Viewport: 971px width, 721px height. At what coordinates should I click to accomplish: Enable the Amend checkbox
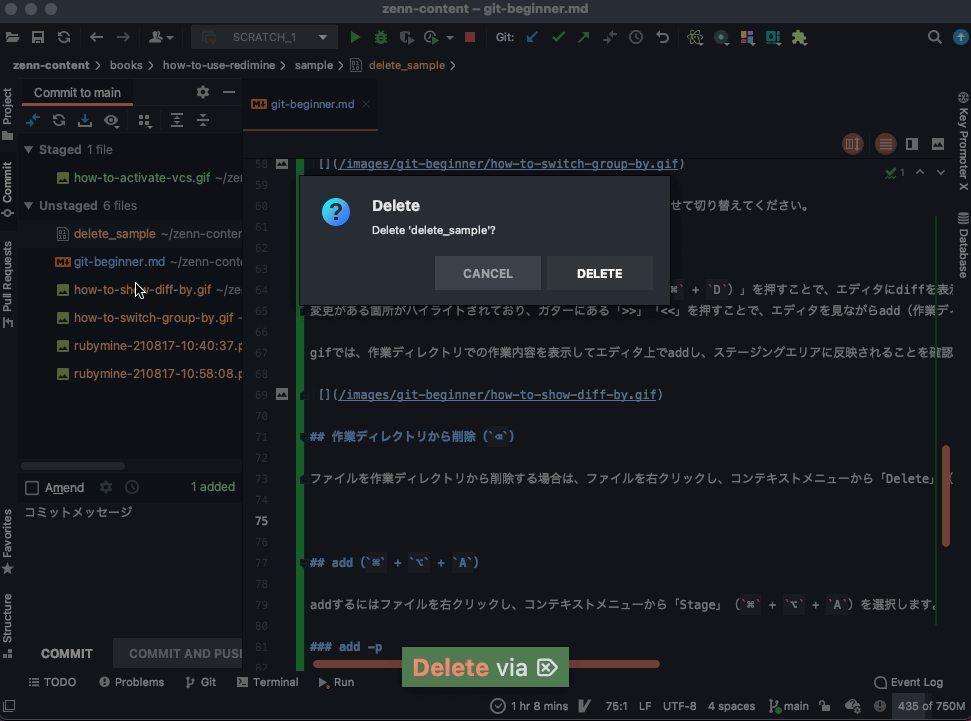point(31,487)
